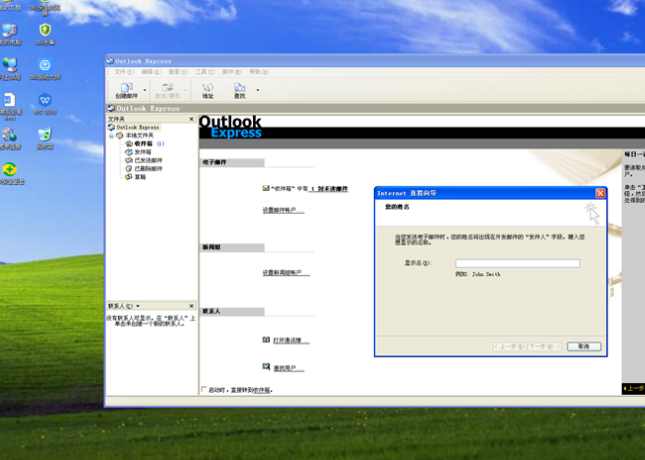Screen dimensions: 645x460
Task: Open the 360安全卫士 desktop icon
Action: (11, 174)
